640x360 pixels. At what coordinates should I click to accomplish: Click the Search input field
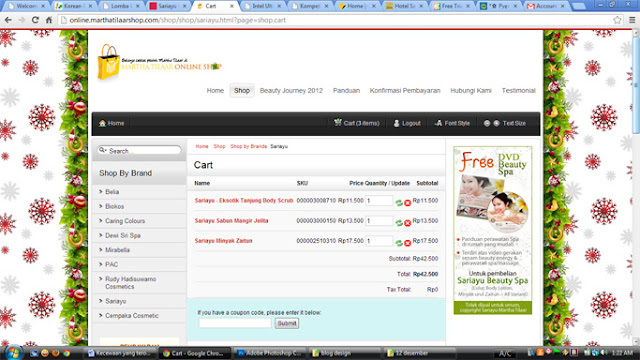139,151
